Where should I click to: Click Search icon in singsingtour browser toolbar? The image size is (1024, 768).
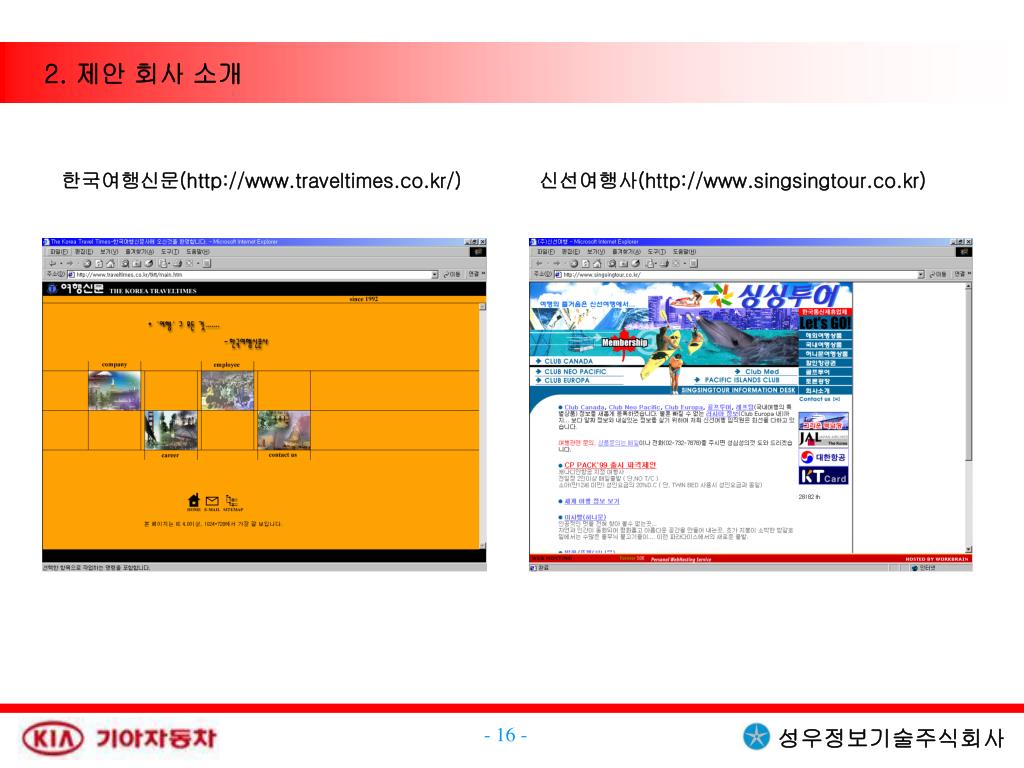click(612, 264)
